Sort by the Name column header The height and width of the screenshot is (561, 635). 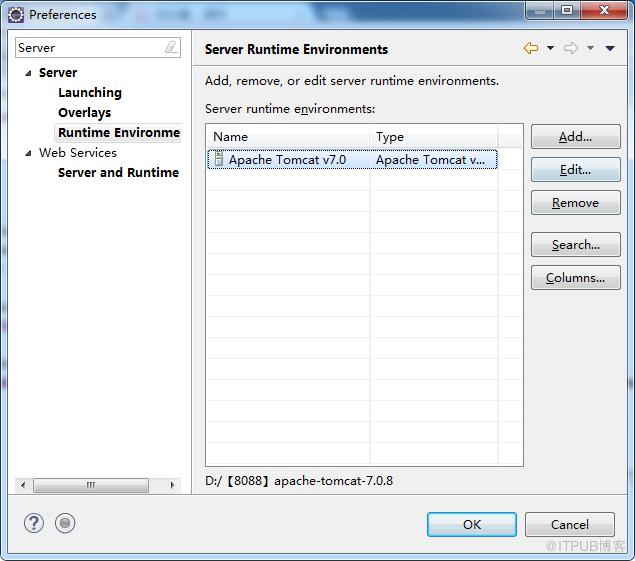288,137
